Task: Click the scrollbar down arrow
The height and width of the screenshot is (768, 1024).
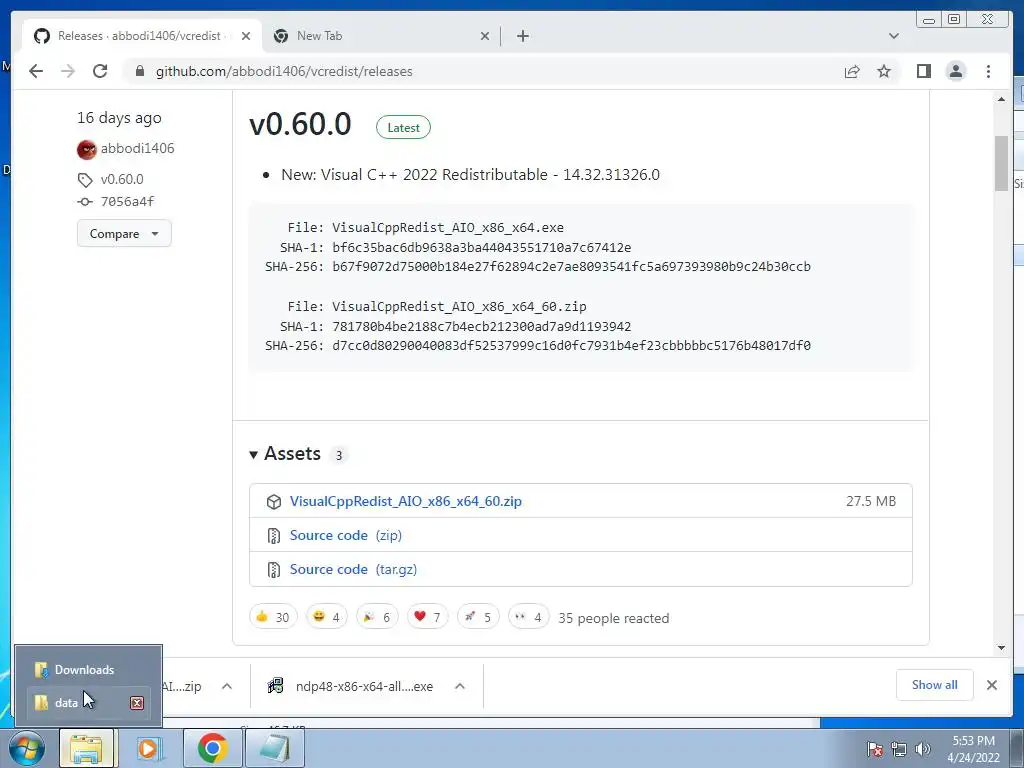Action: [x=1002, y=648]
